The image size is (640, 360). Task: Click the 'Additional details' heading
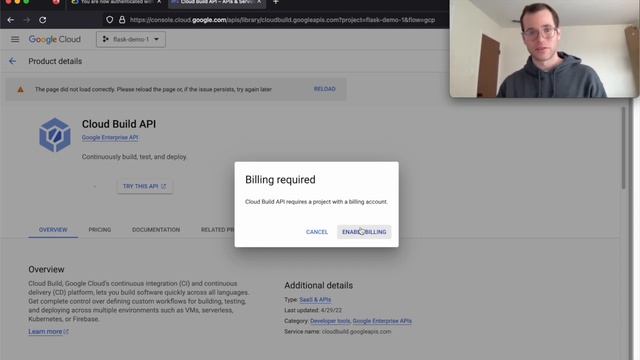pos(318,285)
